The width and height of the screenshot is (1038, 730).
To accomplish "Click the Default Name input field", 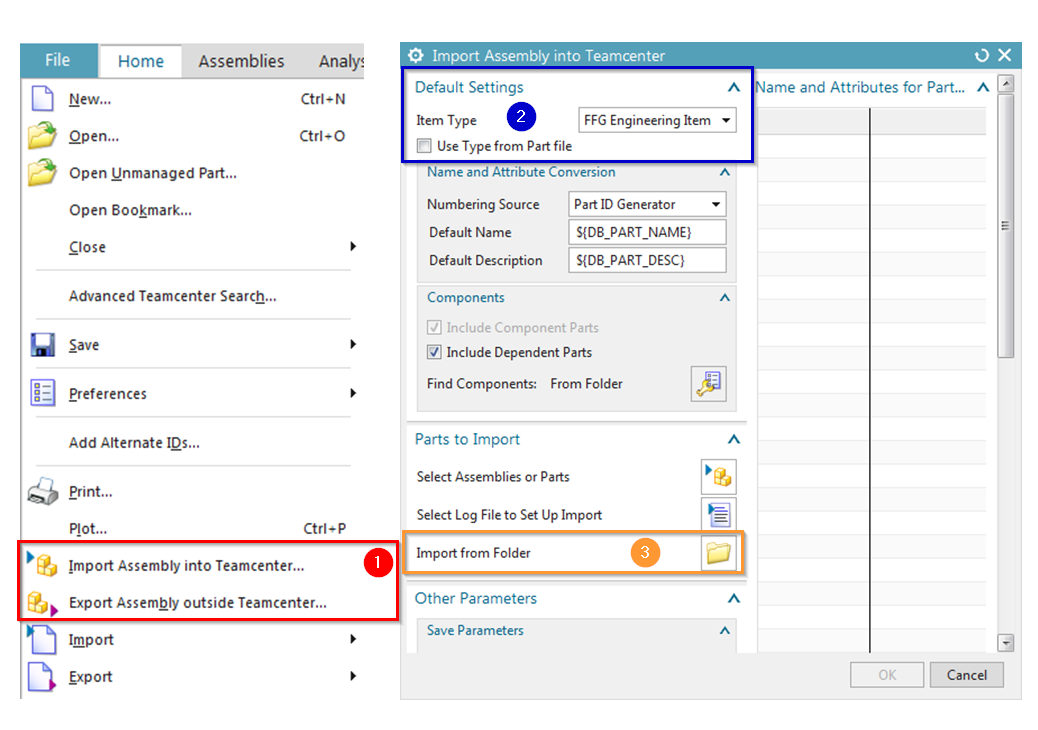I will pyautogui.click(x=646, y=232).
